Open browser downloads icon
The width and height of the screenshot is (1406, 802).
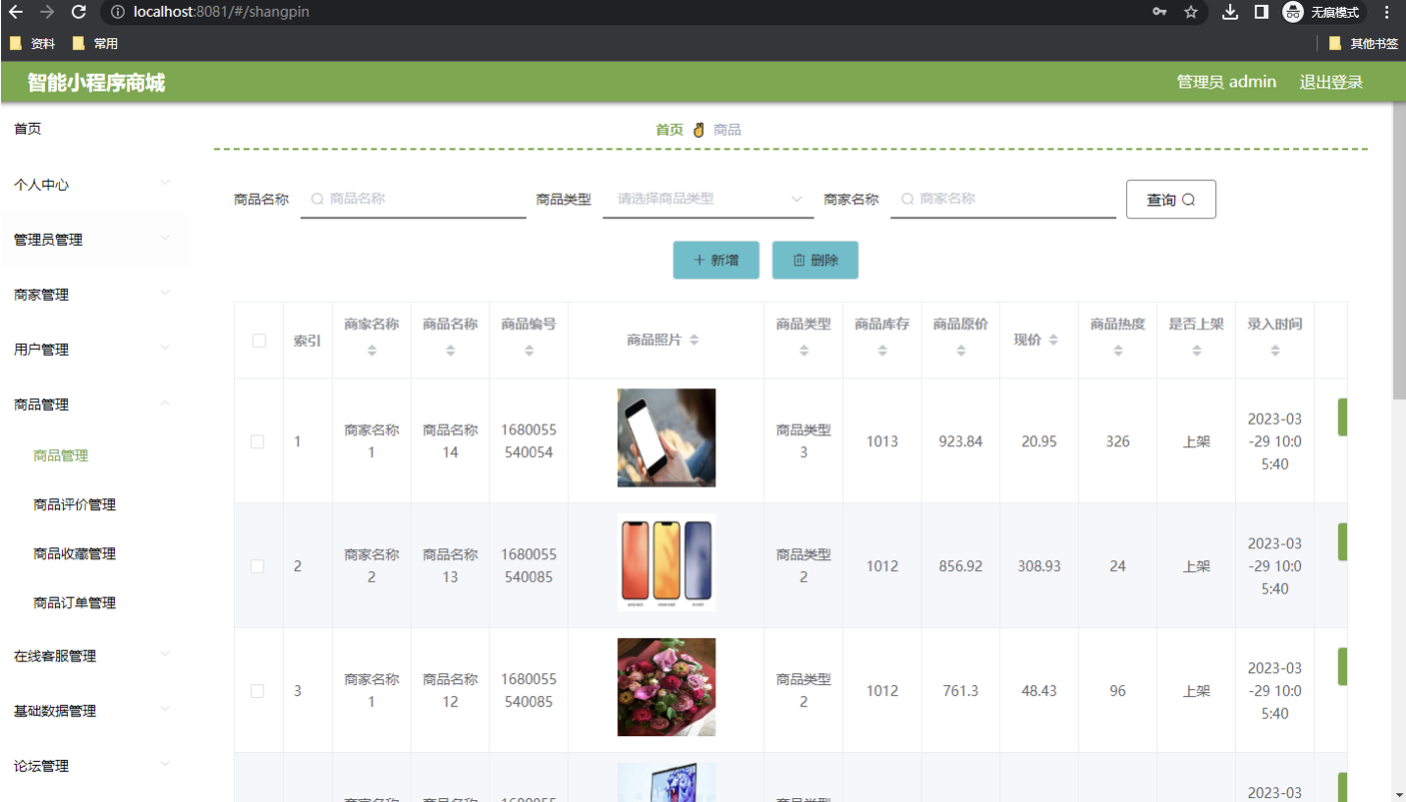1230,12
